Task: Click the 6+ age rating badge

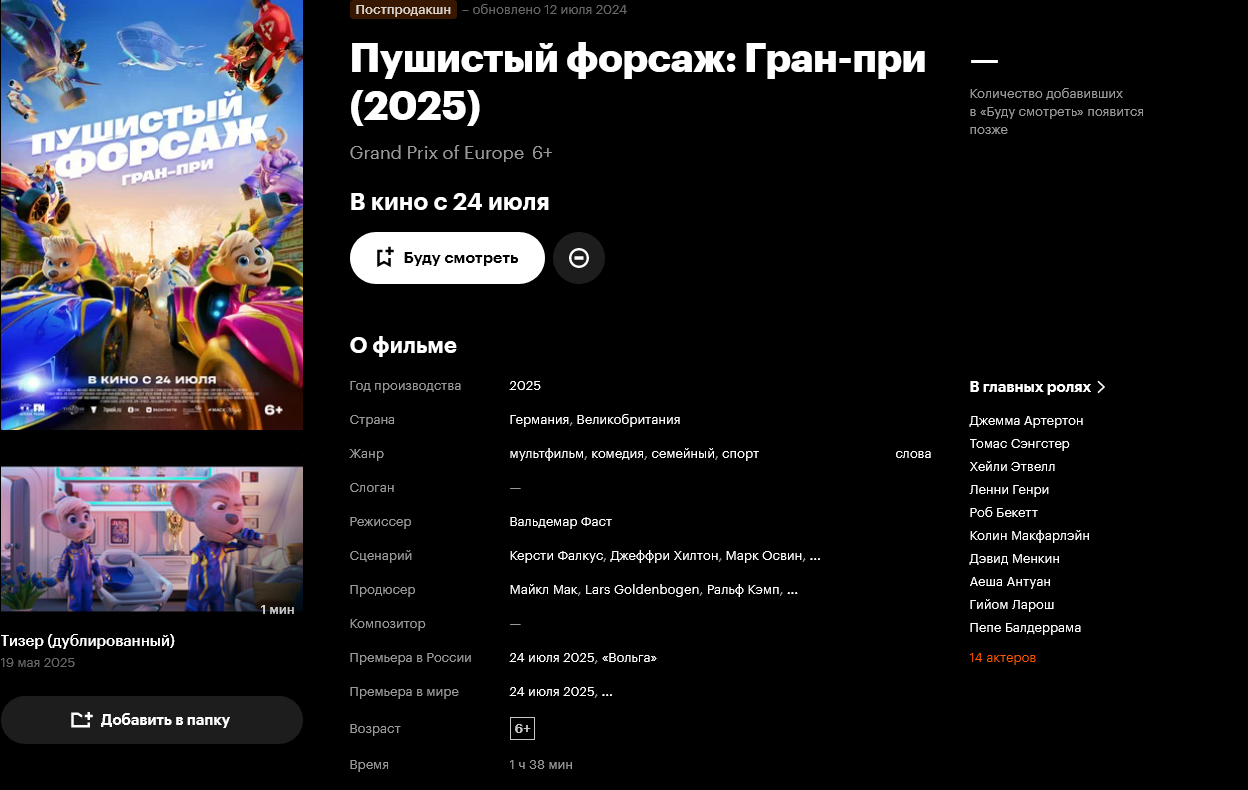Action: tap(522, 729)
